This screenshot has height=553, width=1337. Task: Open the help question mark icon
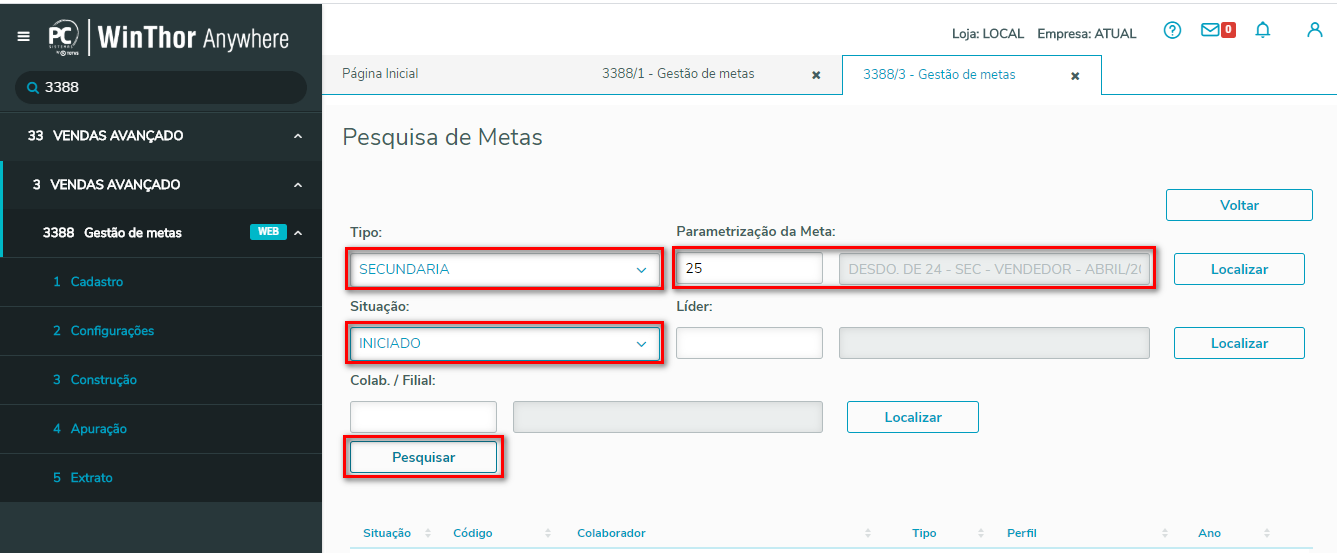[1173, 31]
